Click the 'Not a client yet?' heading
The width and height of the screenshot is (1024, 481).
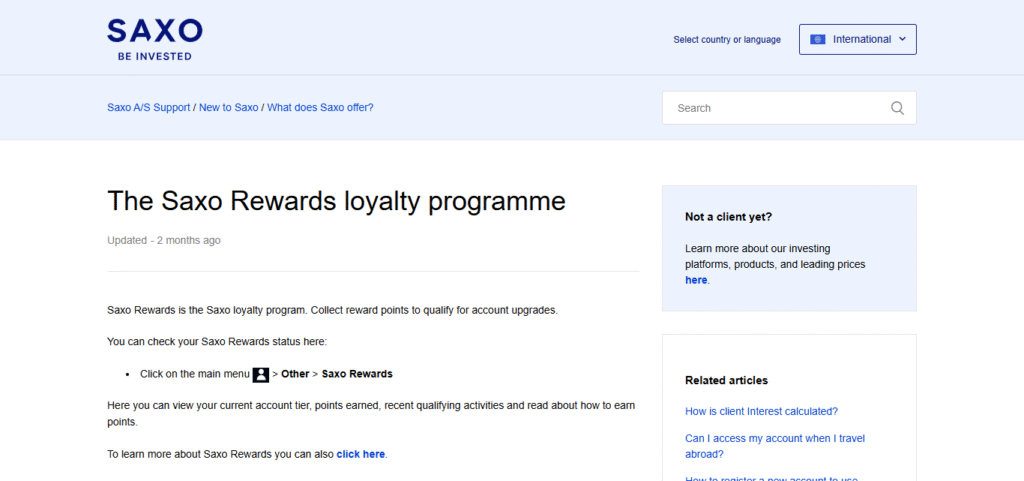728,216
